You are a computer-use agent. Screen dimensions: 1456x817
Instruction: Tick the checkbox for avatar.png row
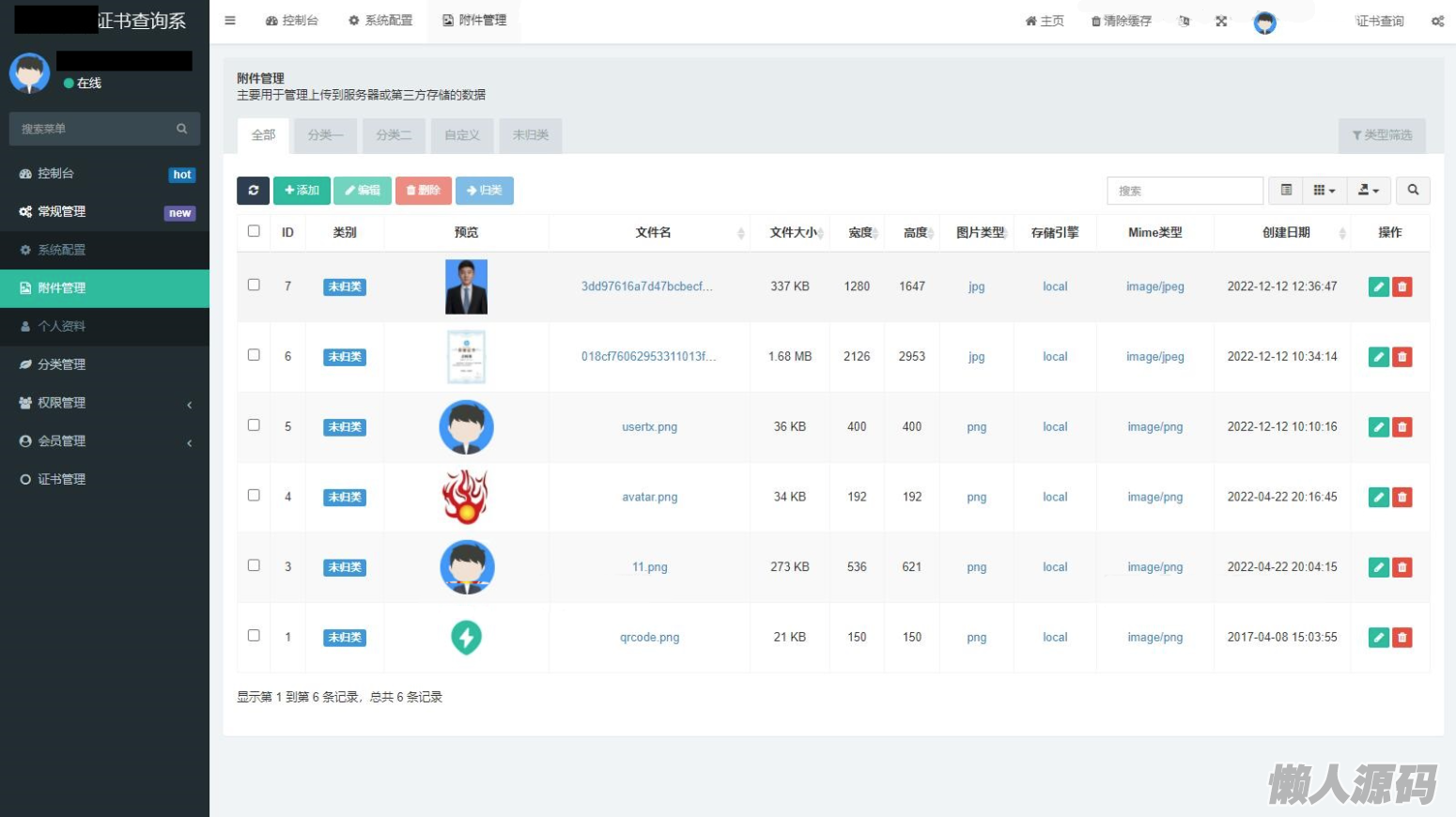tap(254, 495)
